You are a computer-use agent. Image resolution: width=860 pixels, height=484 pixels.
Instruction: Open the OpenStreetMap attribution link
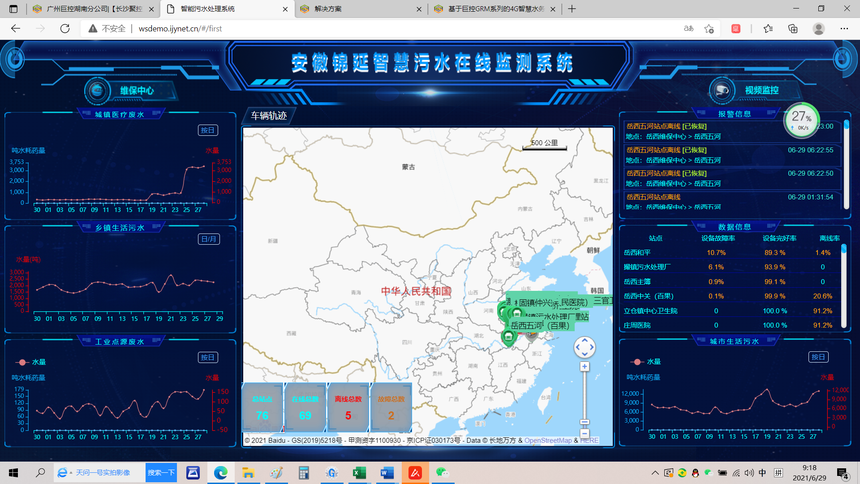pyautogui.click(x=548, y=441)
